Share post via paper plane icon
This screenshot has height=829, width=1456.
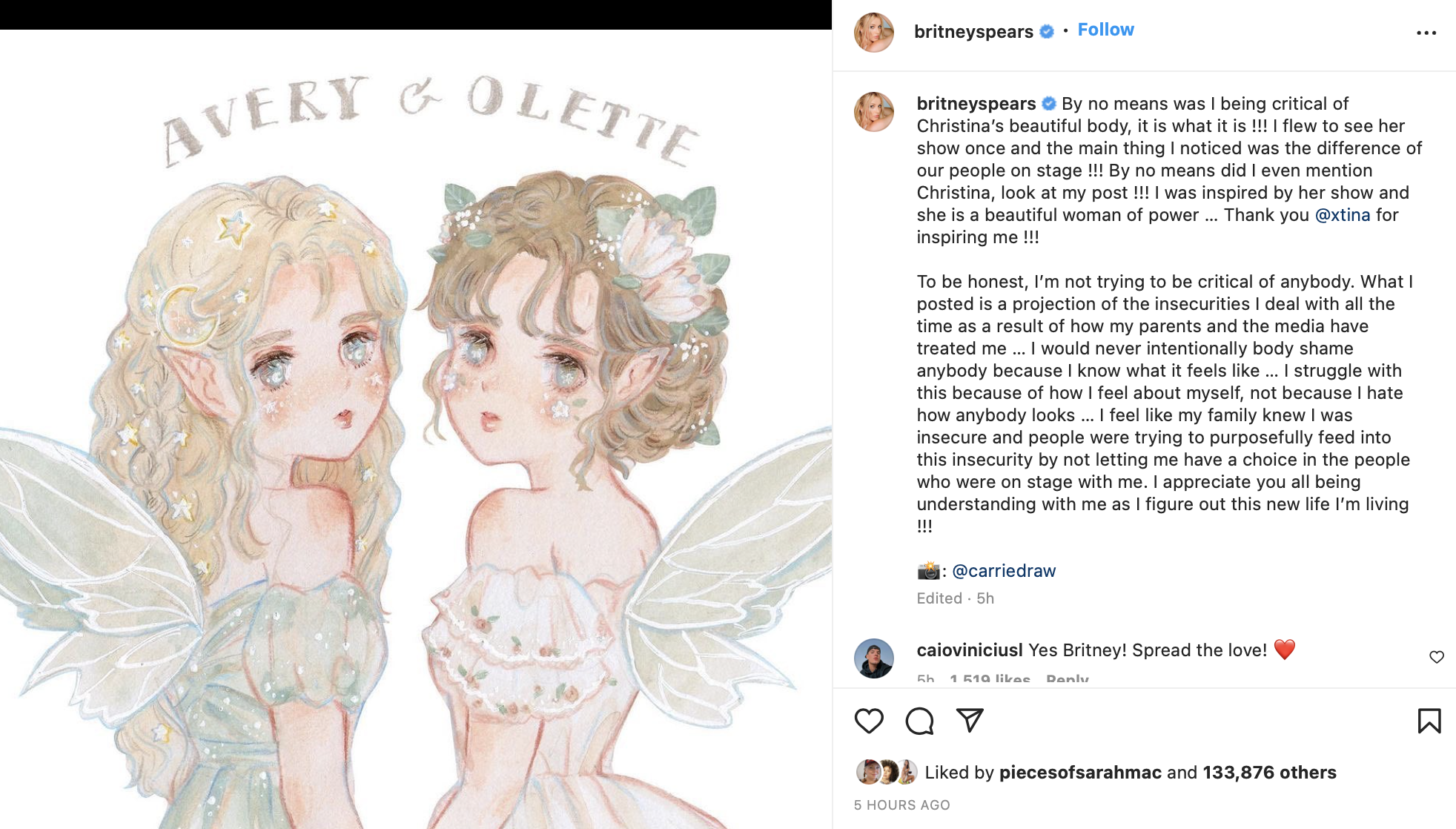970,720
